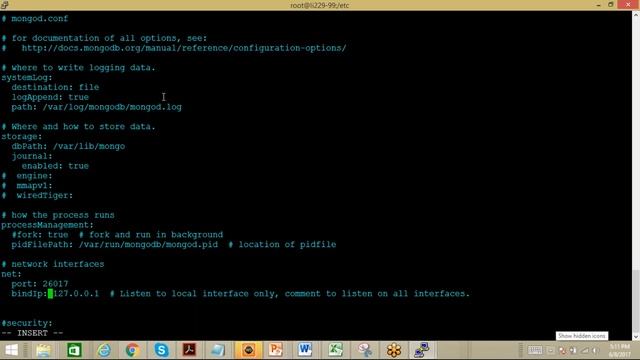Click the 'destination: file' line
This screenshot has height=360, width=640.
click(55, 87)
